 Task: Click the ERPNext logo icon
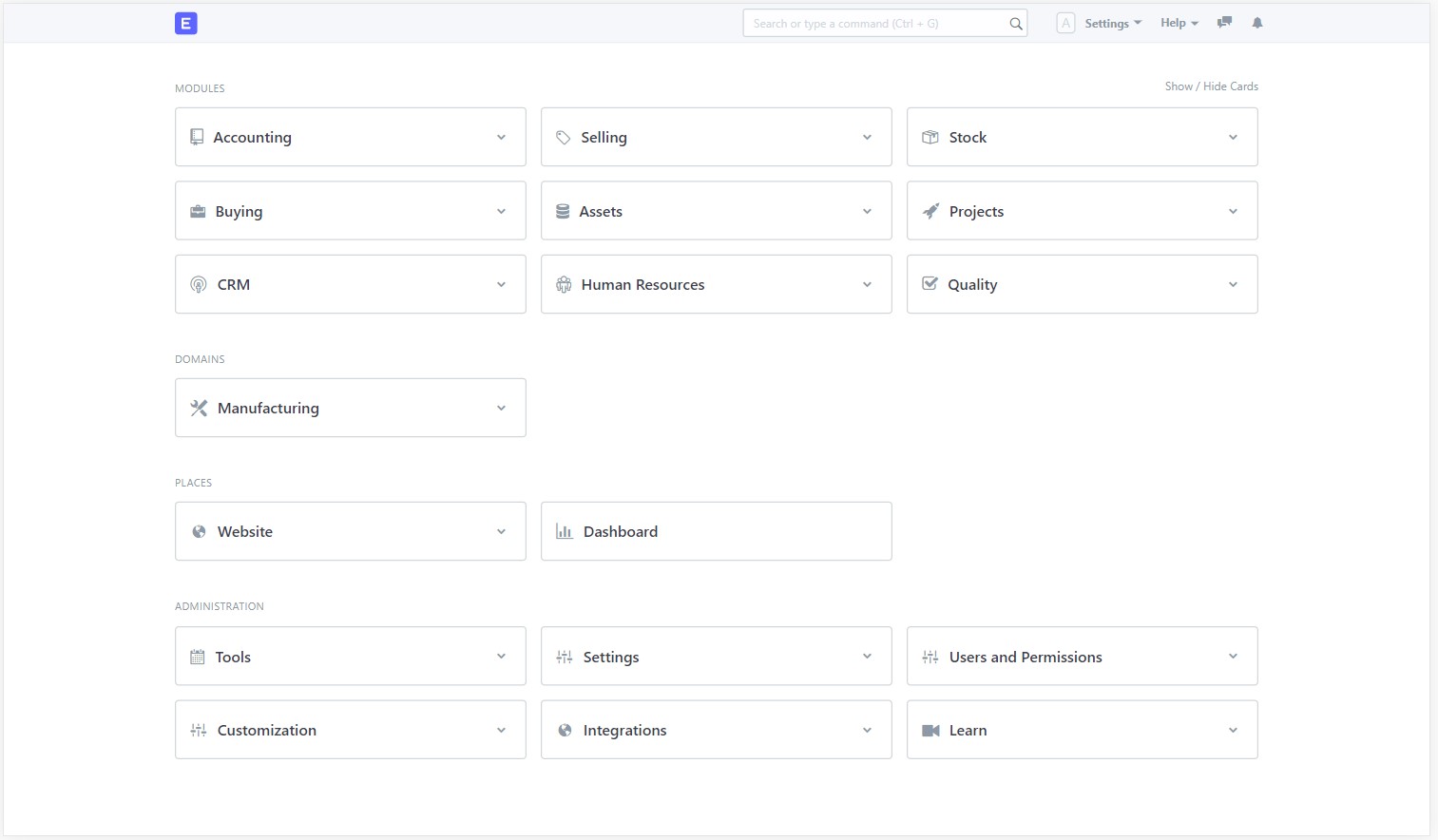point(186,24)
